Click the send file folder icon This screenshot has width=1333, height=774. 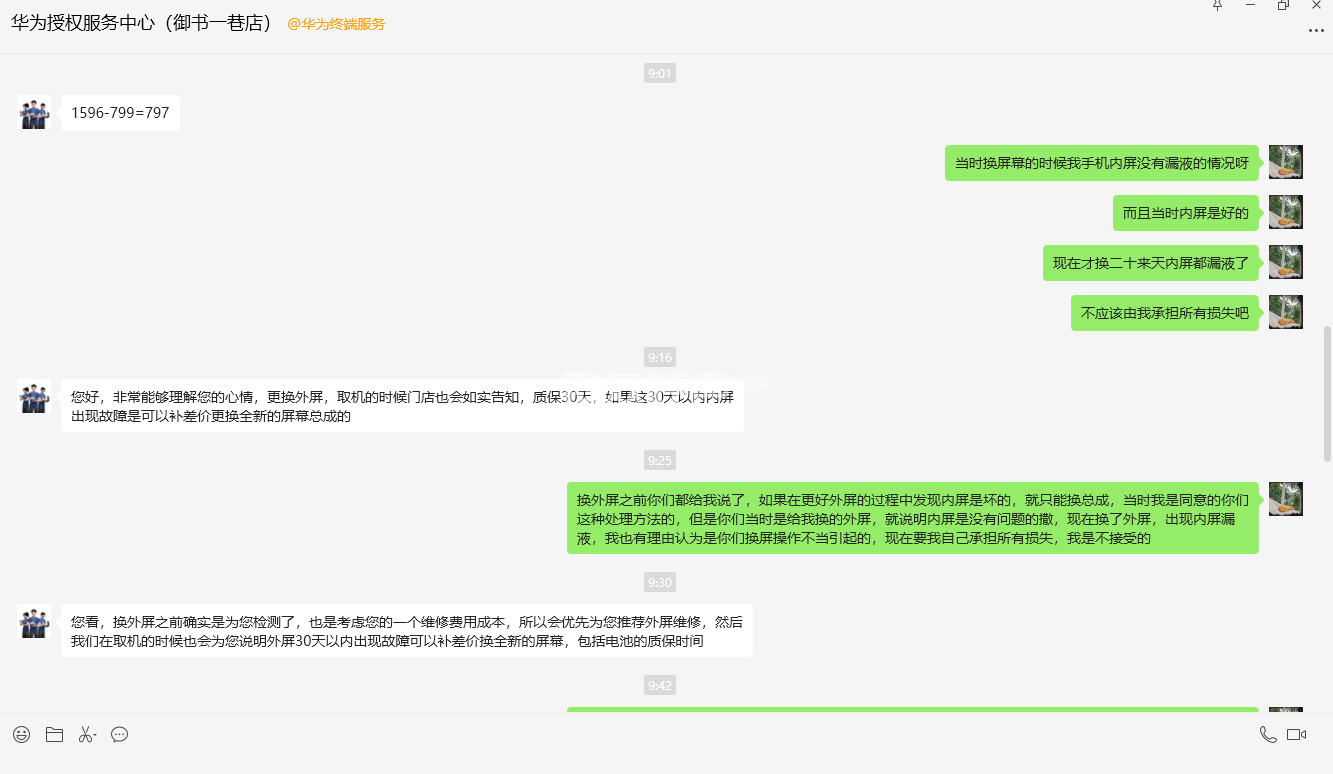tap(54, 735)
